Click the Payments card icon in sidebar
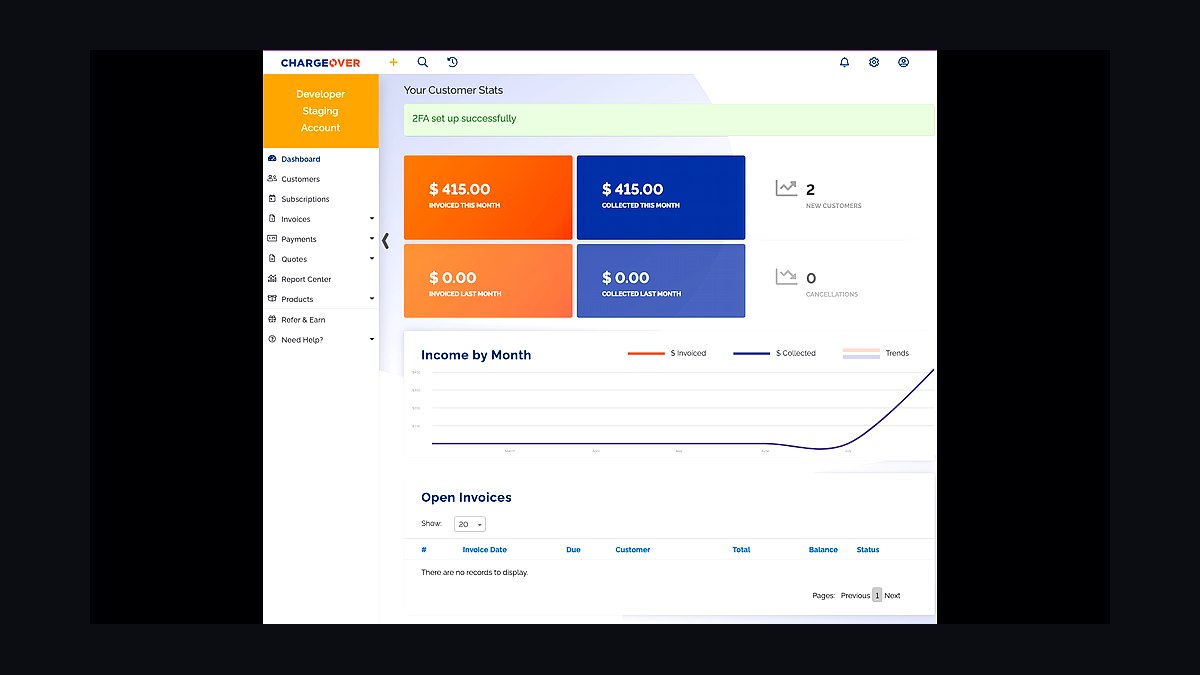 (272, 239)
